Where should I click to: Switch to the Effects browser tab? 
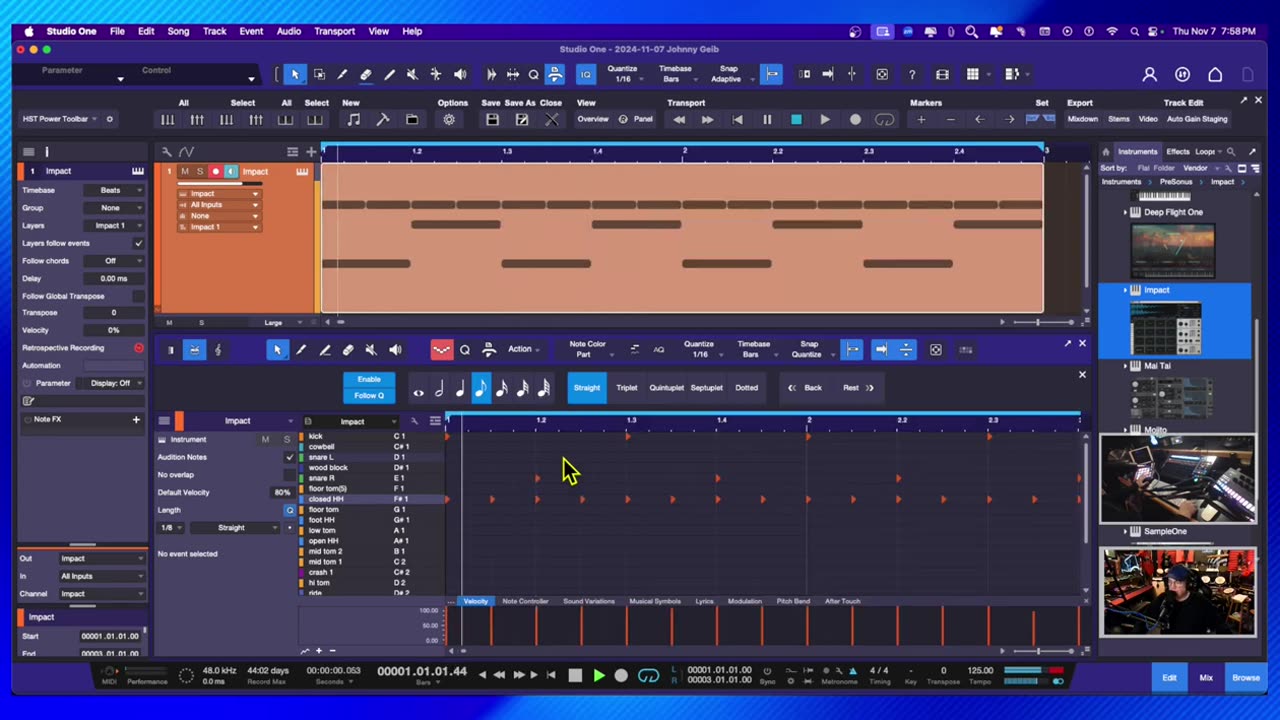pos(1178,152)
